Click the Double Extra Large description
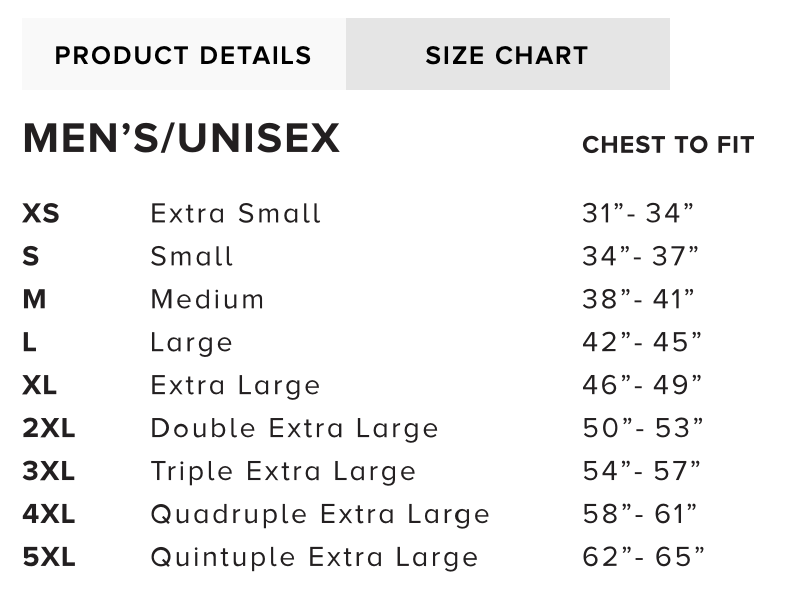Screen dimensions: 794x598 (x=295, y=428)
